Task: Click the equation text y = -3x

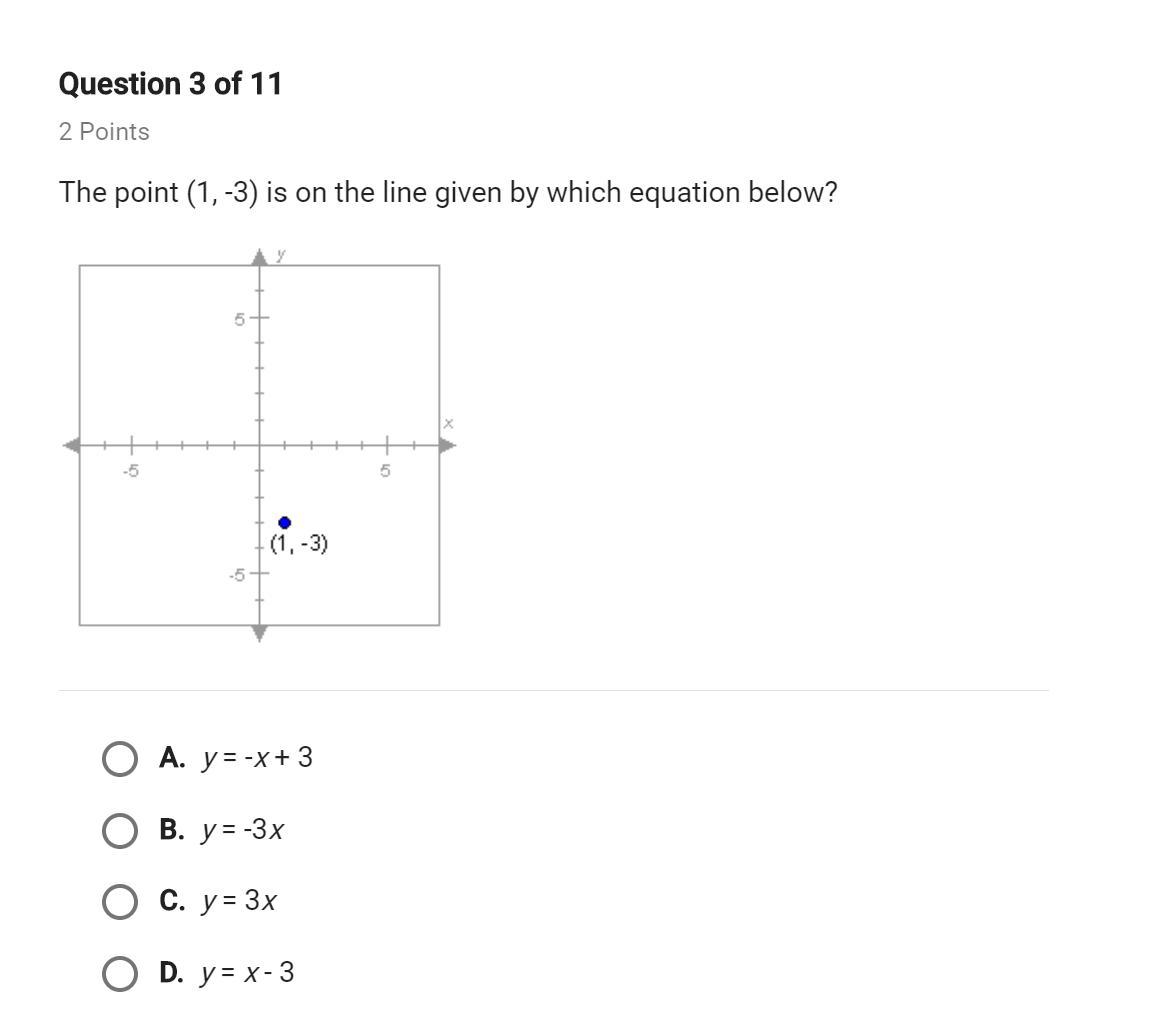Action: 242,830
